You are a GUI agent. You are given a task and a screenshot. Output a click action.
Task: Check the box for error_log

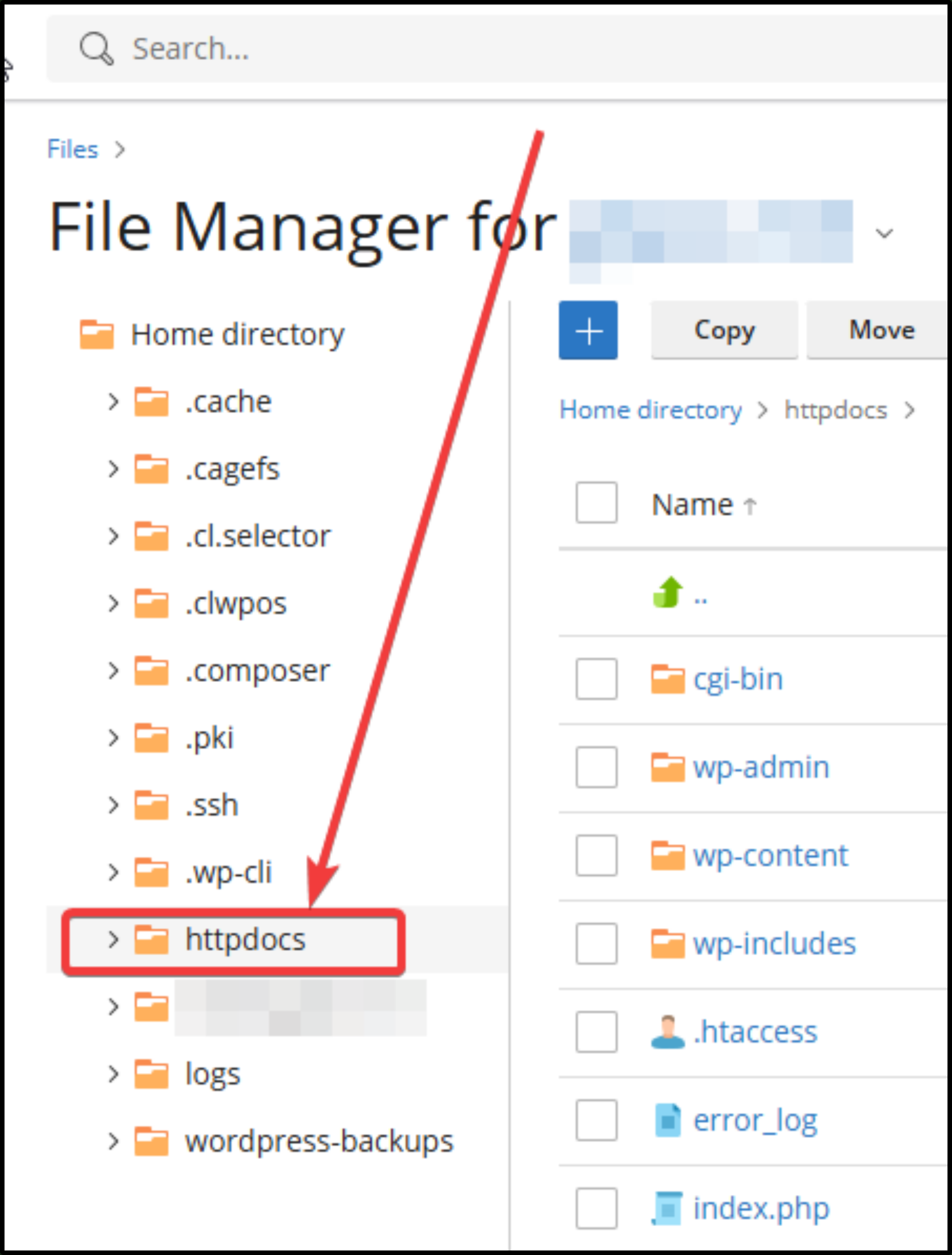pyautogui.click(x=596, y=1120)
